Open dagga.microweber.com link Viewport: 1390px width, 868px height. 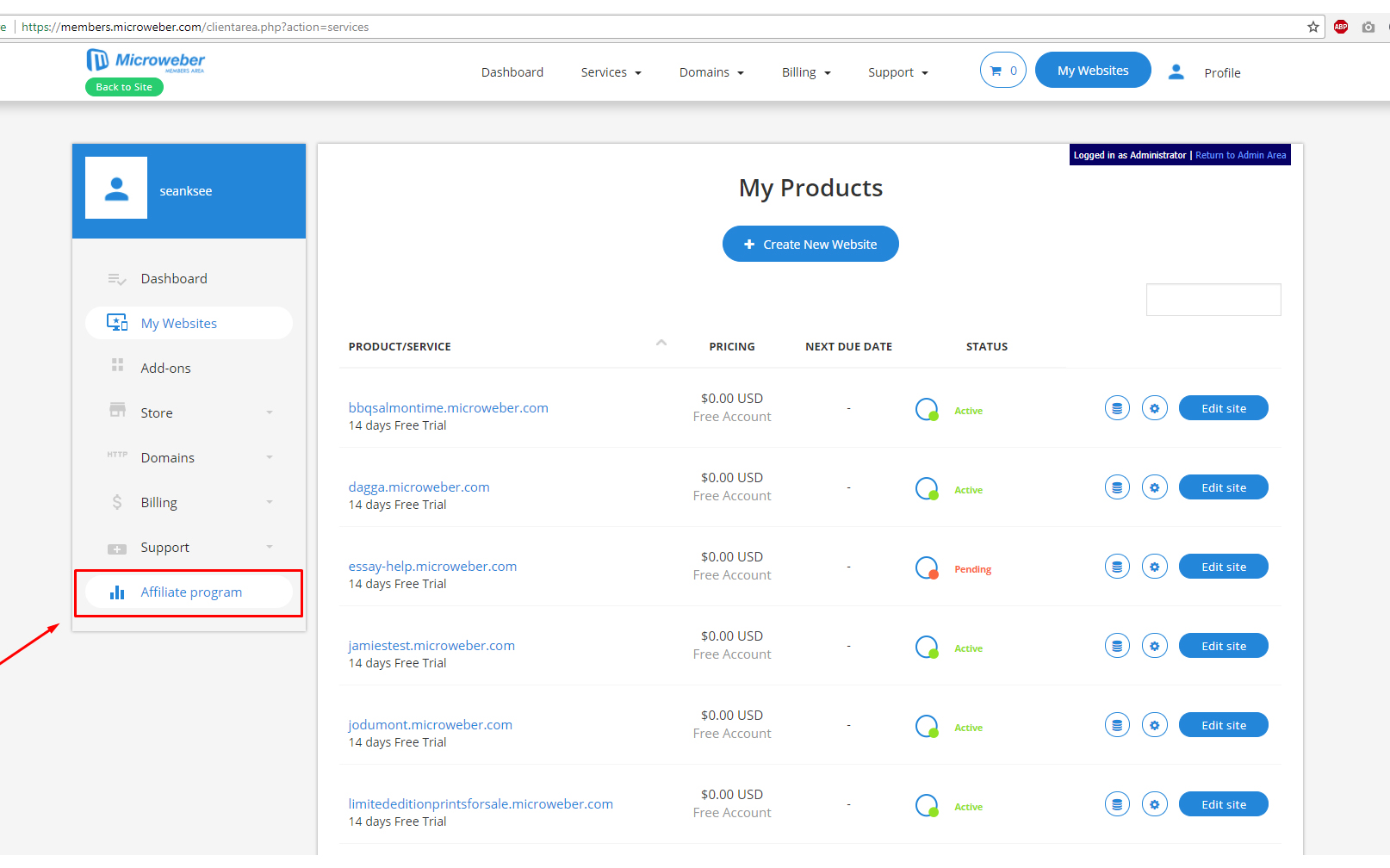click(419, 487)
